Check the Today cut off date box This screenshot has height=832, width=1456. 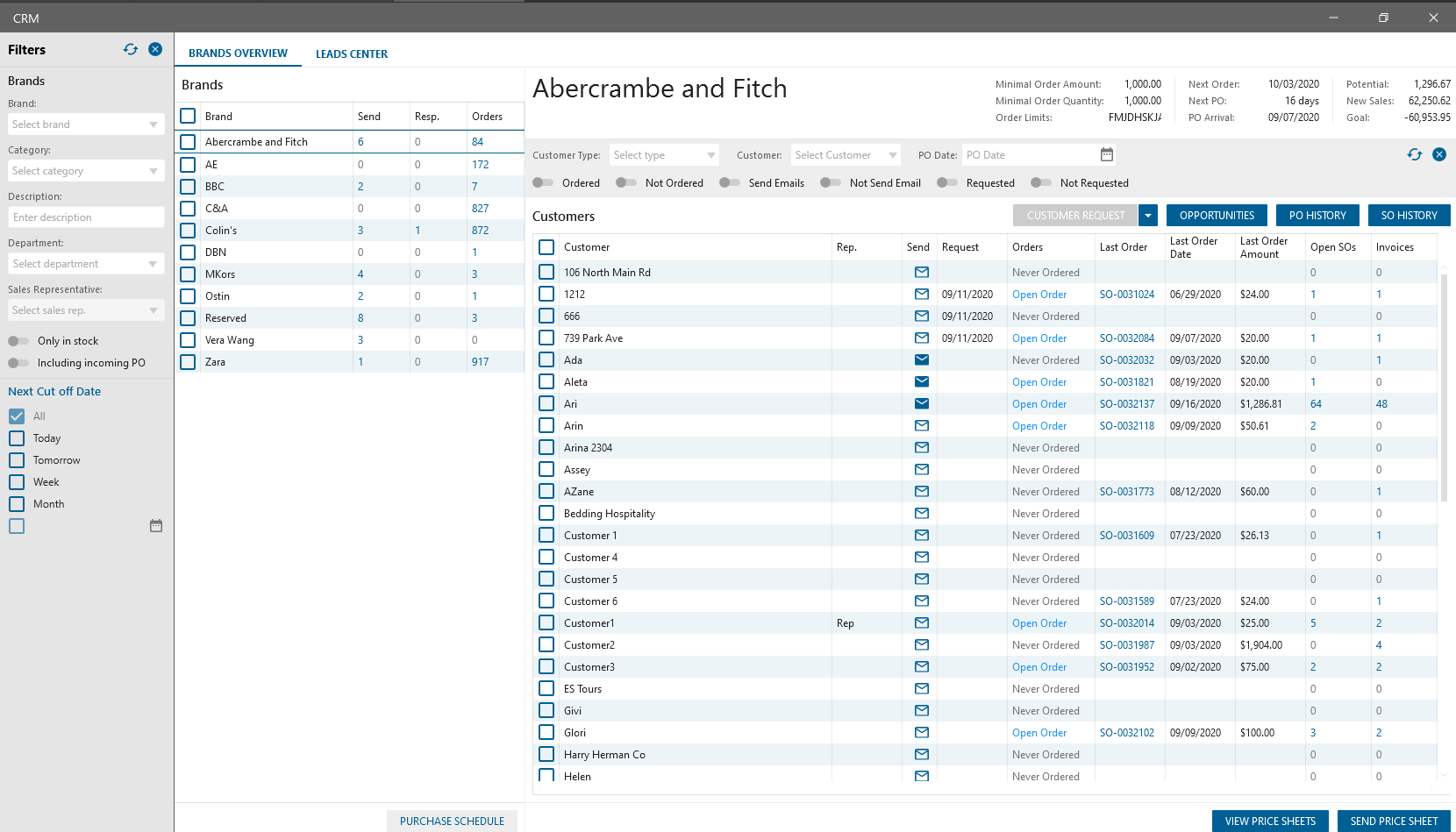point(17,438)
